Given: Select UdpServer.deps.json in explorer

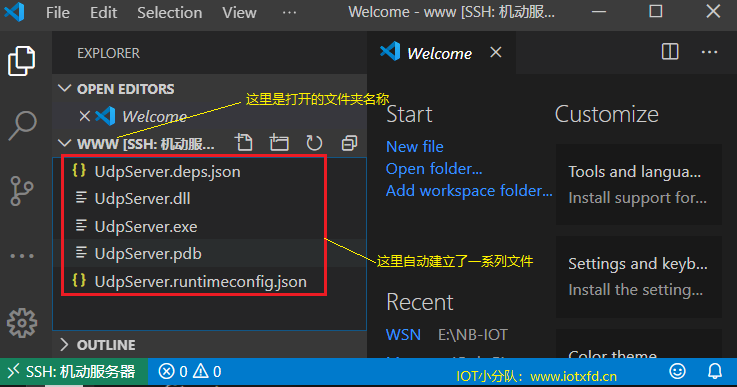Looking at the screenshot, I should (x=210, y=172).
